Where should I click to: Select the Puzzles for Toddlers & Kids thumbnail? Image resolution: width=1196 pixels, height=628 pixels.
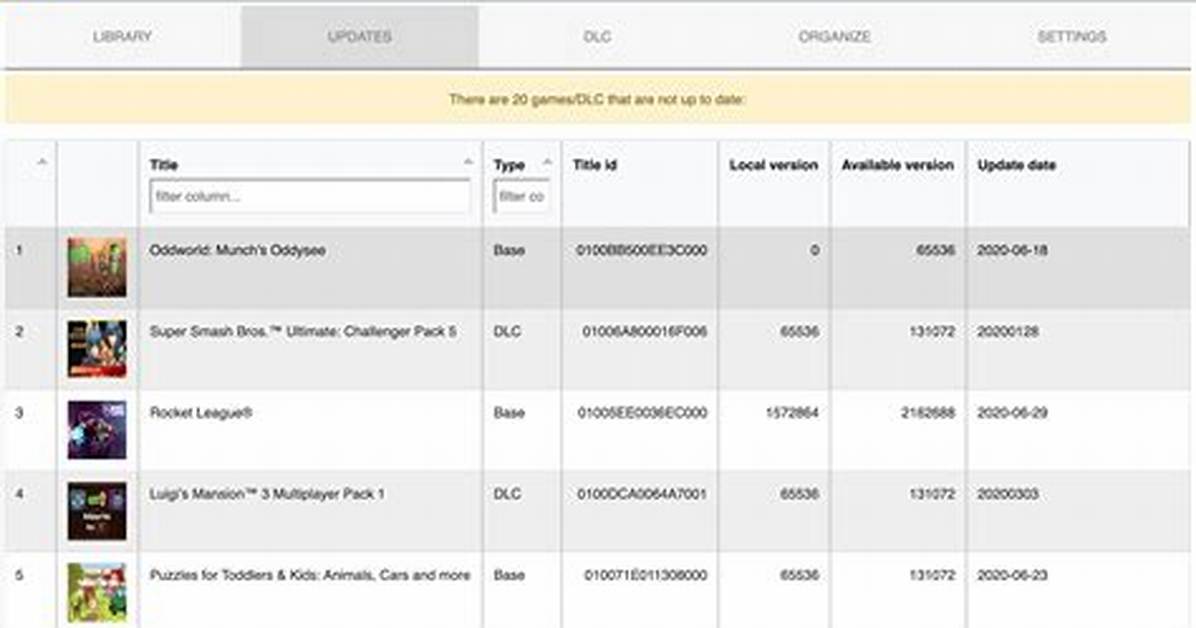point(97,593)
